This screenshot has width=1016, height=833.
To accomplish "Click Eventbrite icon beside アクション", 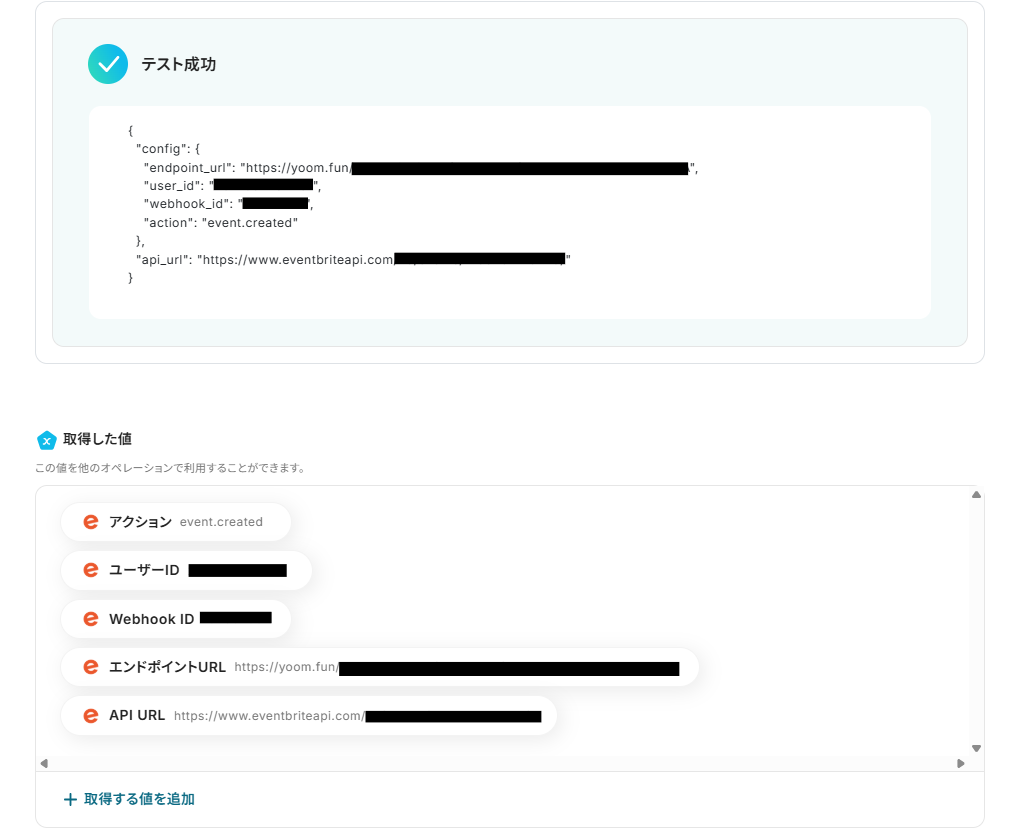I will click(91, 521).
